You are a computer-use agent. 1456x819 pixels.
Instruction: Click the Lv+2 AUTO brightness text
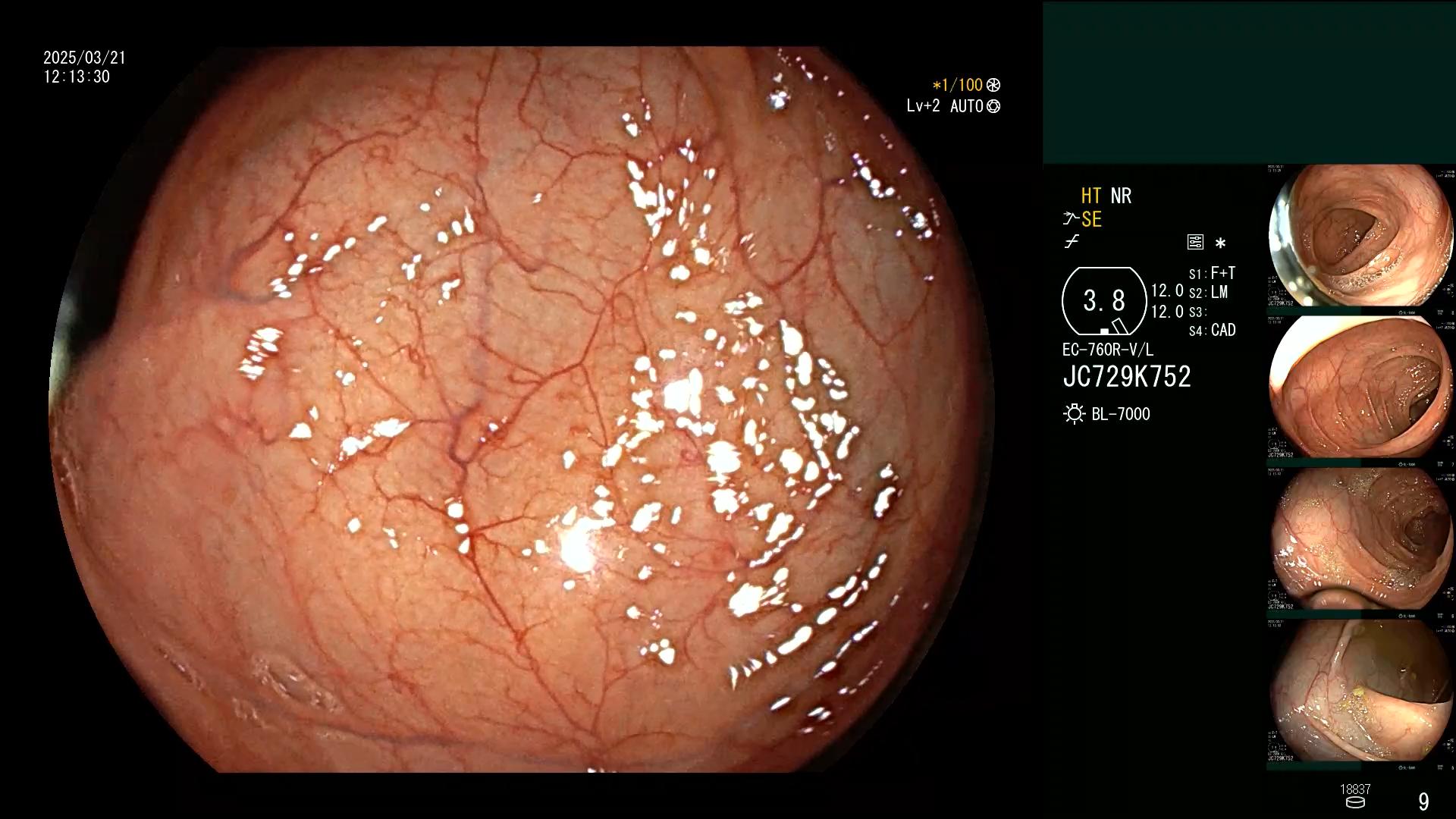945,106
